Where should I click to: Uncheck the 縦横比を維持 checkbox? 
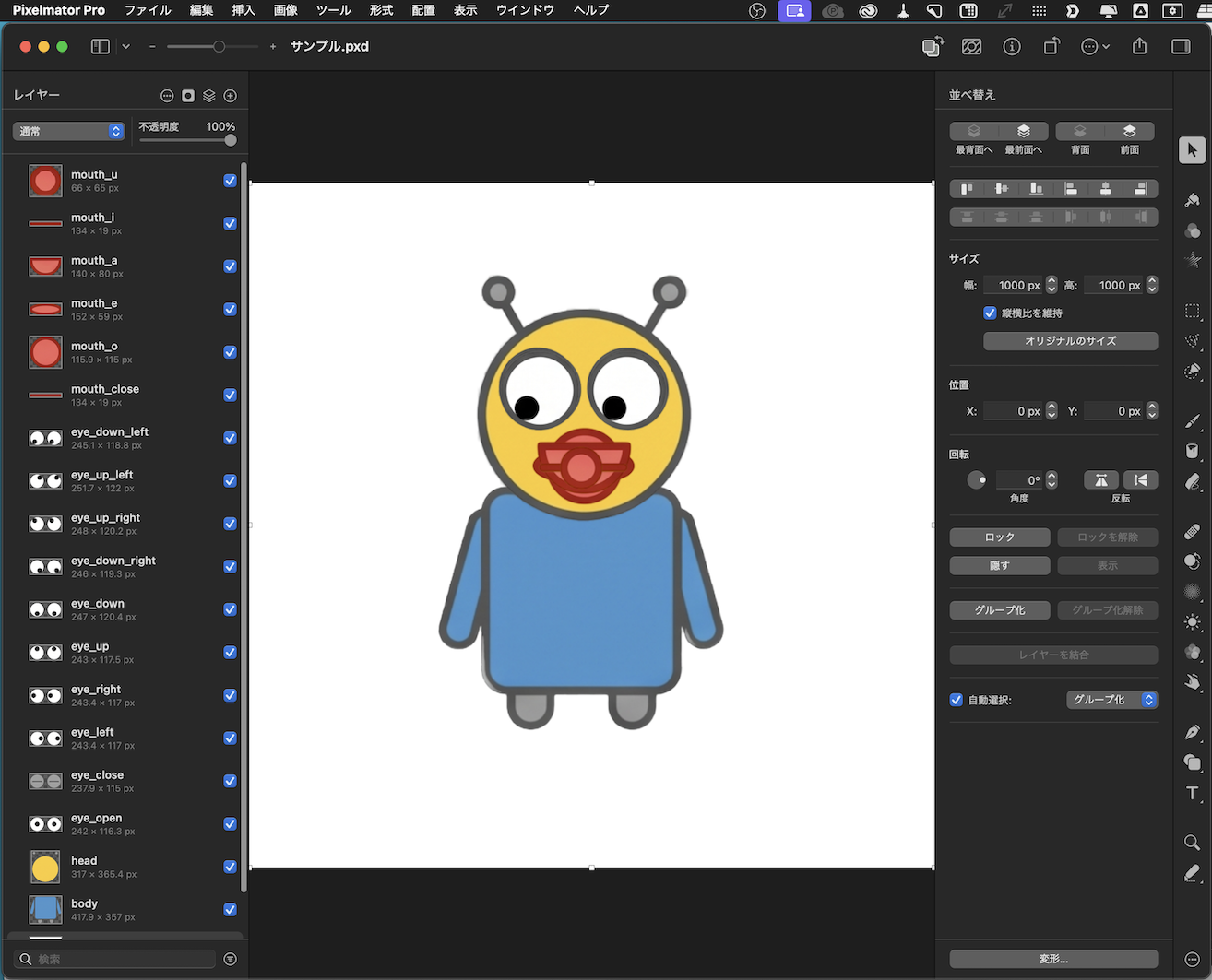point(990,313)
